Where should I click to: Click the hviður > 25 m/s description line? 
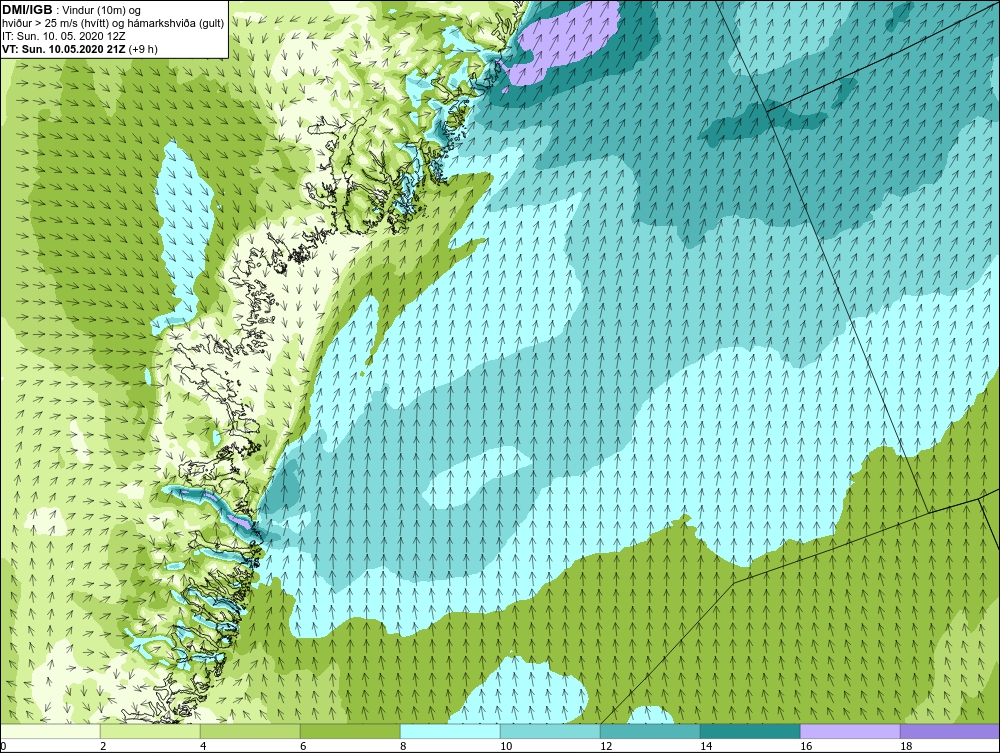[x=113, y=24]
